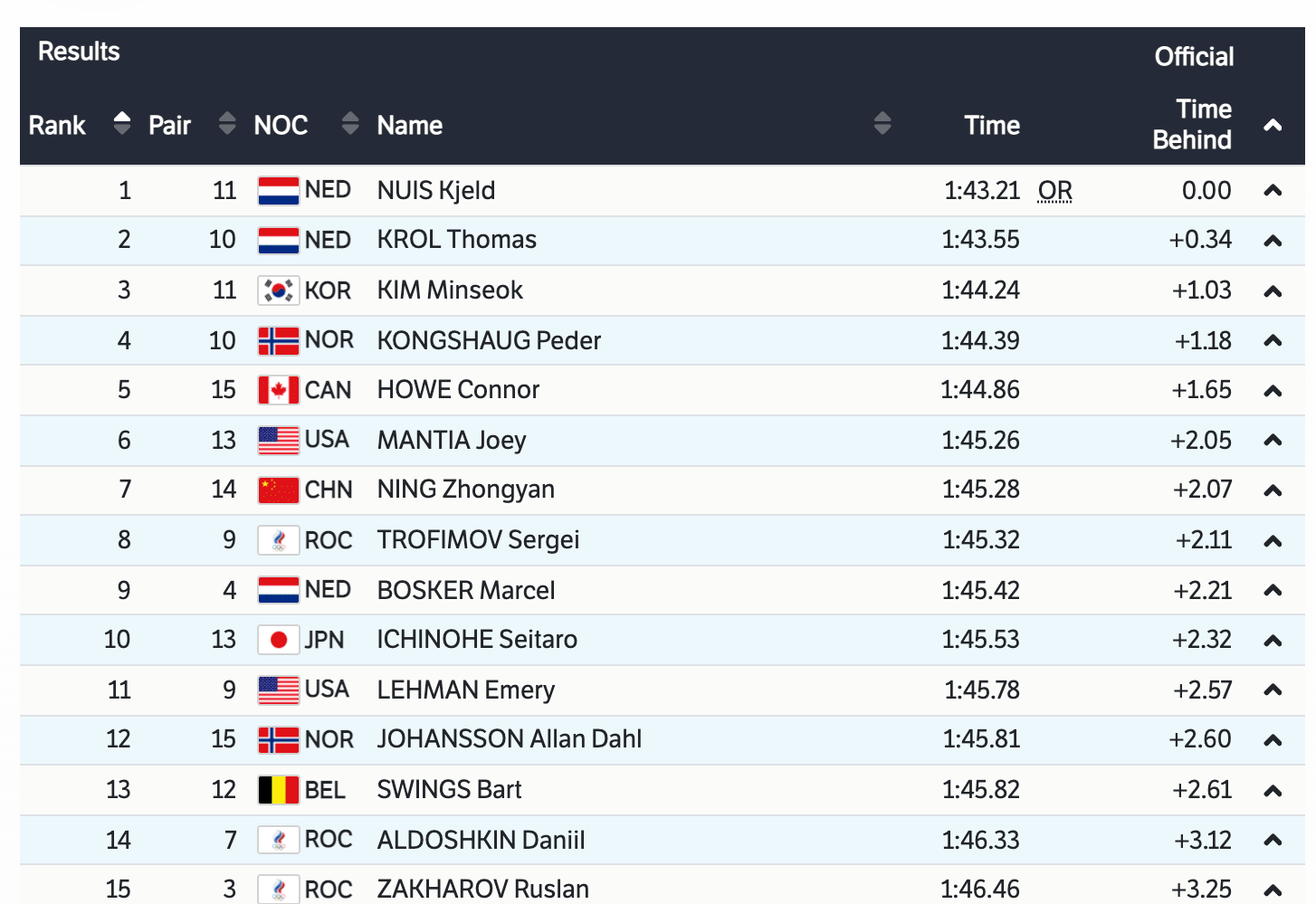The height and width of the screenshot is (904, 1316).
Task: Open KROL Thomas athlete name
Action: point(456,240)
